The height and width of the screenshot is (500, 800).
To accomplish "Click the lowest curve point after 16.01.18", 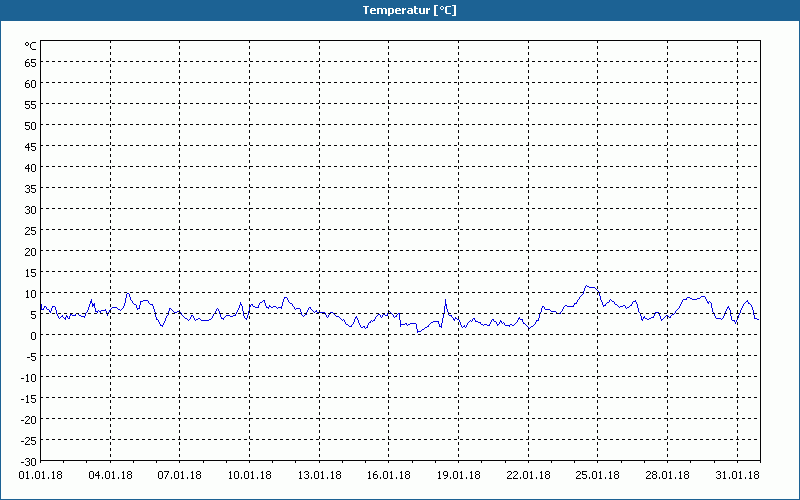I will tap(418, 332).
